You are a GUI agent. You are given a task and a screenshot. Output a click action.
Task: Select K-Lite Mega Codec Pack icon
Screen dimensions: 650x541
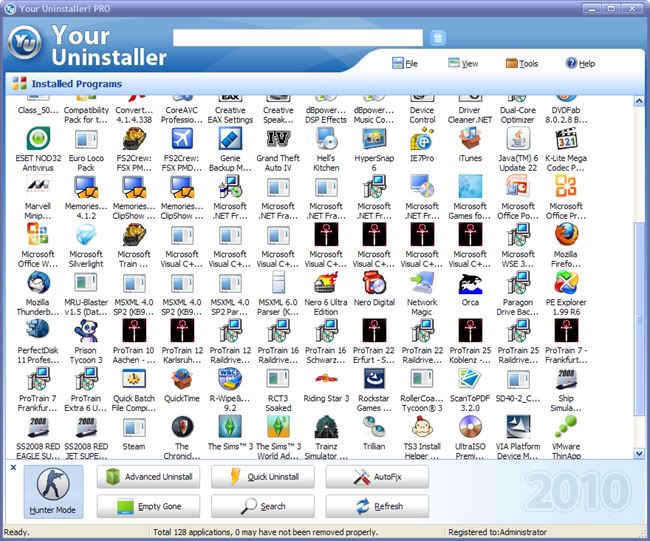click(x=566, y=138)
